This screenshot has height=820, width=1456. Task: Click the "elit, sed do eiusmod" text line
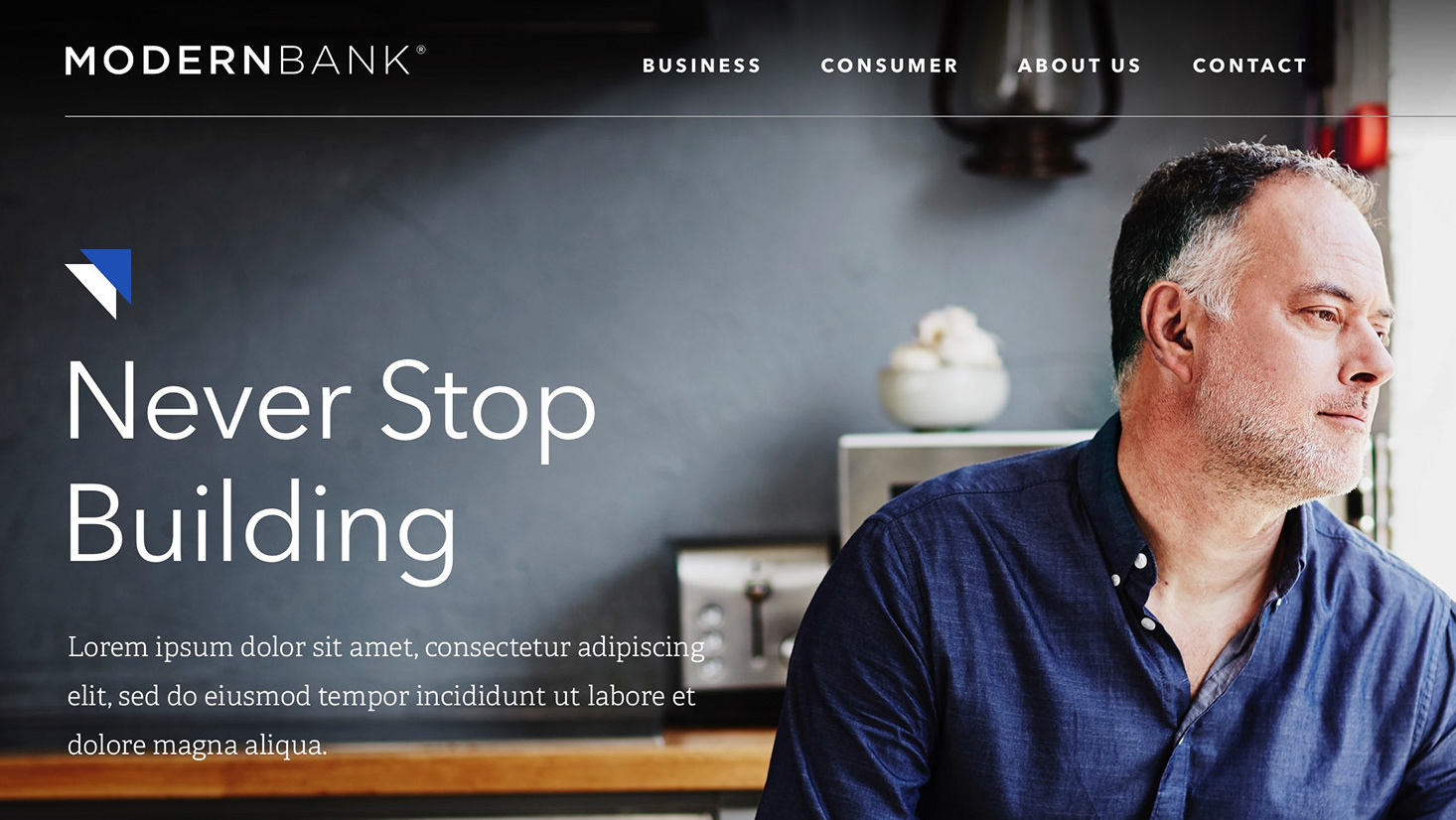coord(381,696)
